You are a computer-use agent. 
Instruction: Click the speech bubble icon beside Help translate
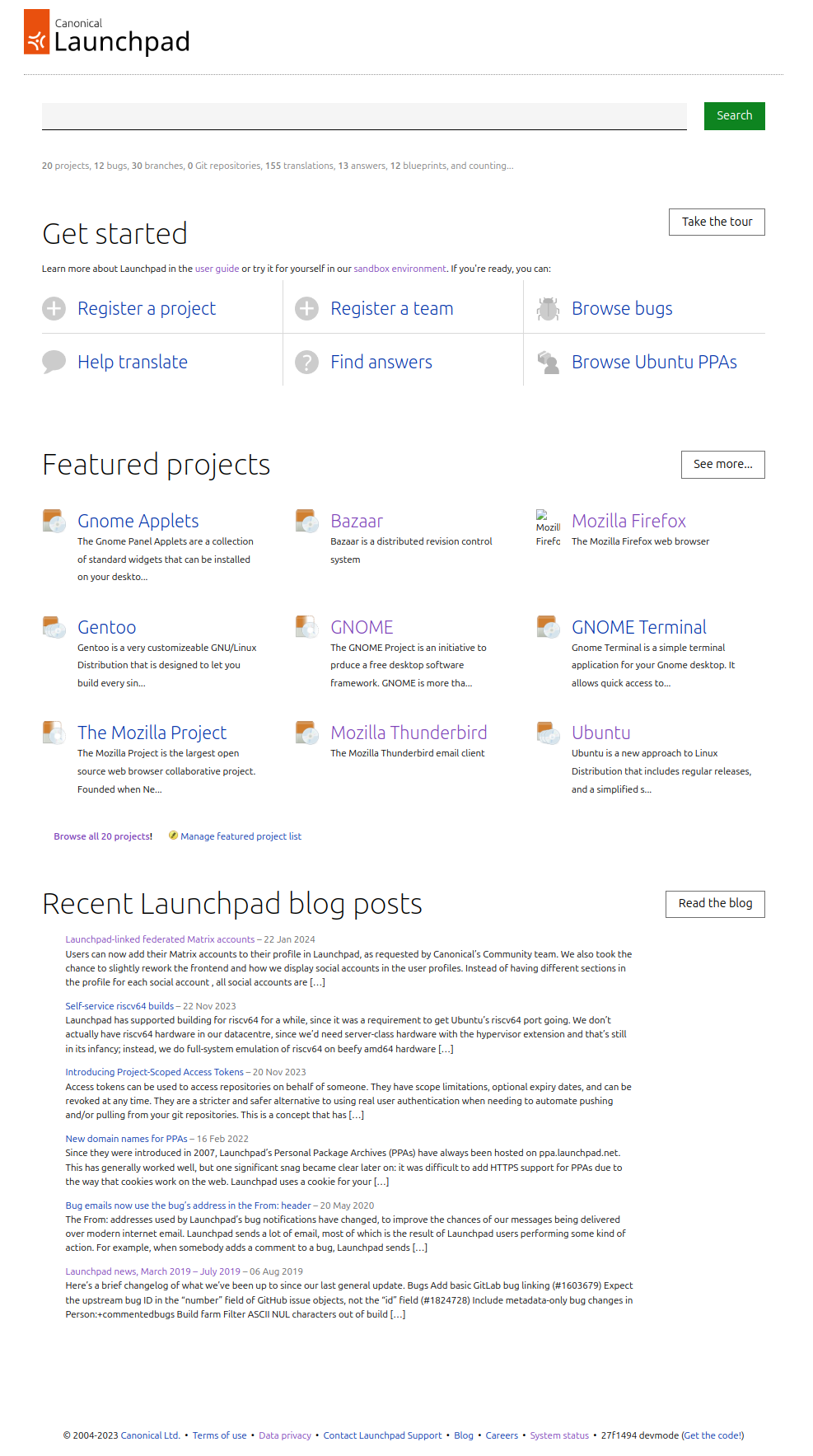(54, 362)
